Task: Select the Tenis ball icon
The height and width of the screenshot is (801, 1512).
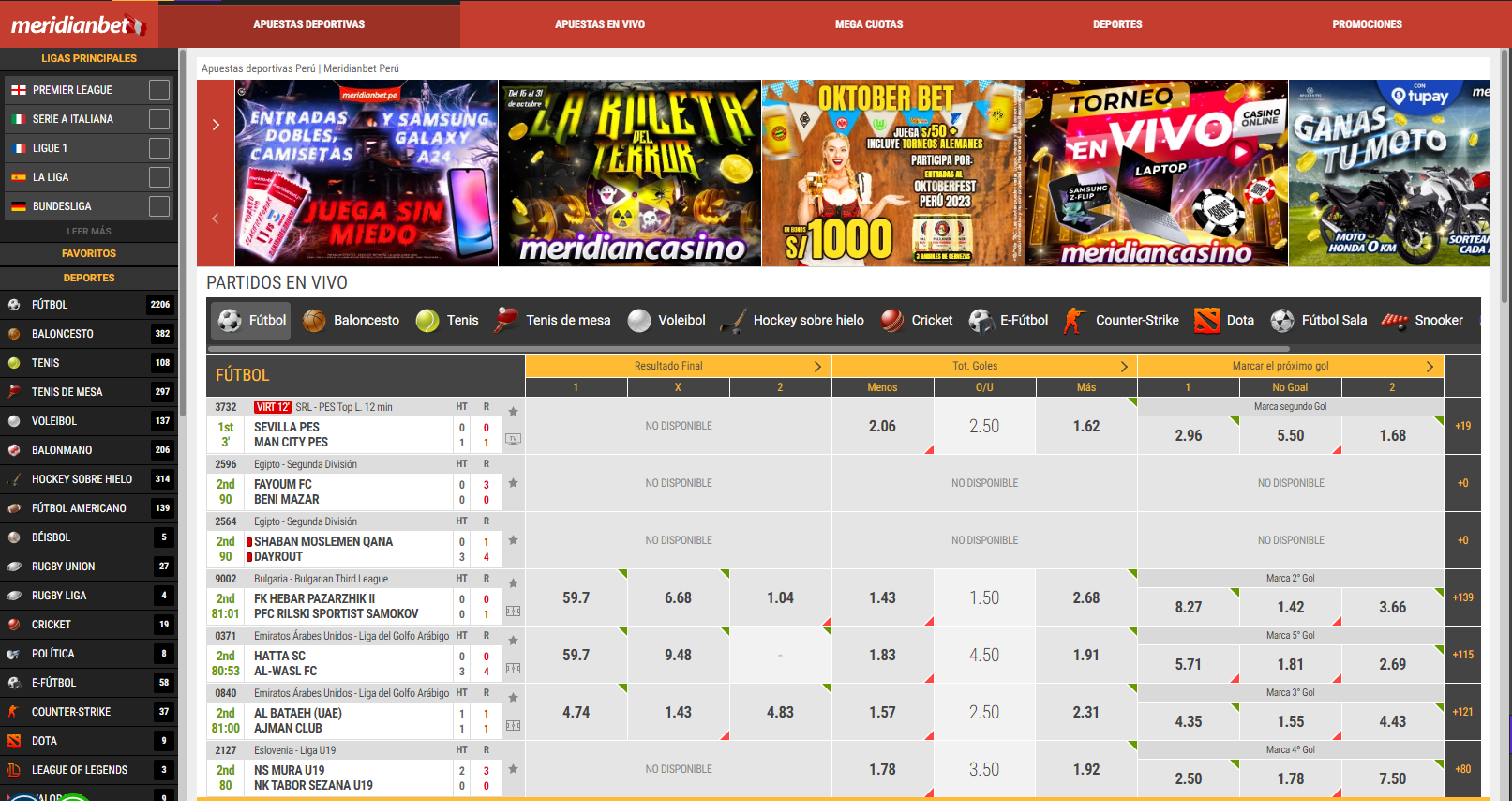Action: pos(427,321)
